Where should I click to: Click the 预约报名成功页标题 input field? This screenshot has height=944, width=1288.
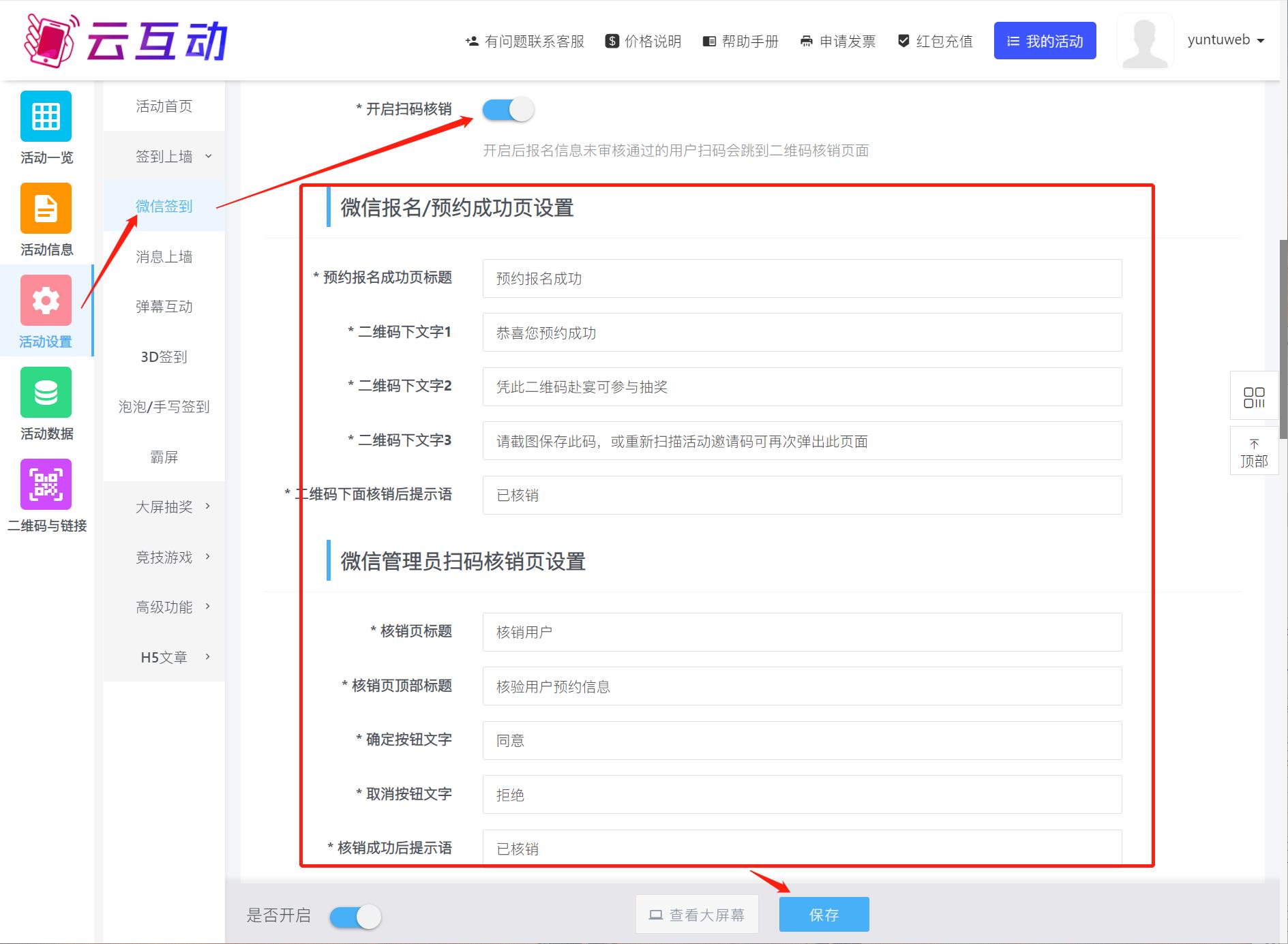(x=802, y=278)
